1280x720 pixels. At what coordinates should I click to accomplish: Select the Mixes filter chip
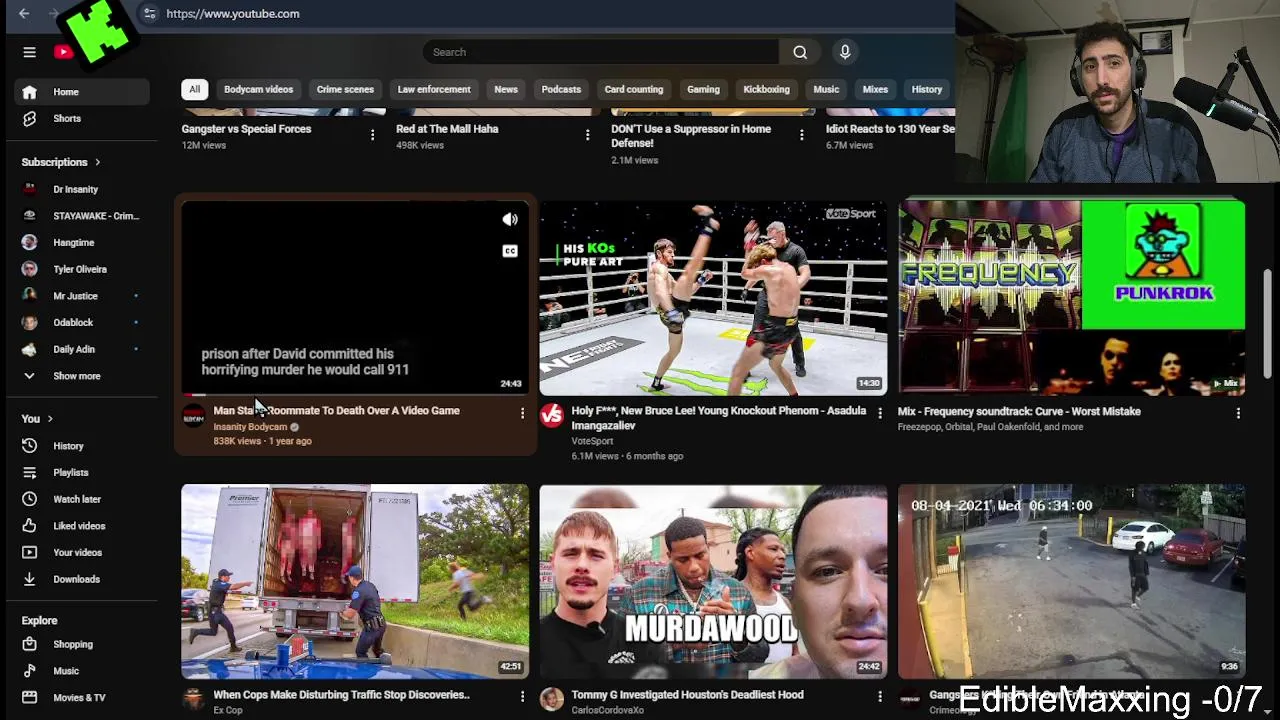875,89
